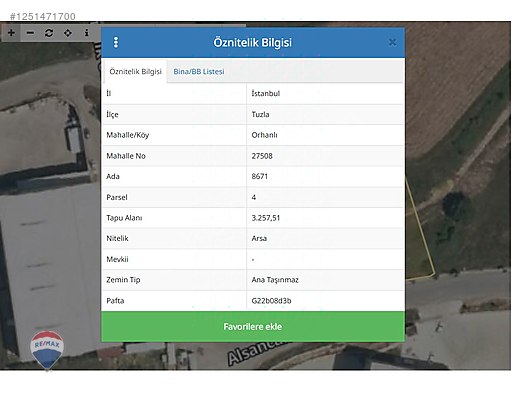Switch to the Bina/BB Listesi tab
The height and width of the screenshot is (396, 528).
pyautogui.click(x=199, y=71)
